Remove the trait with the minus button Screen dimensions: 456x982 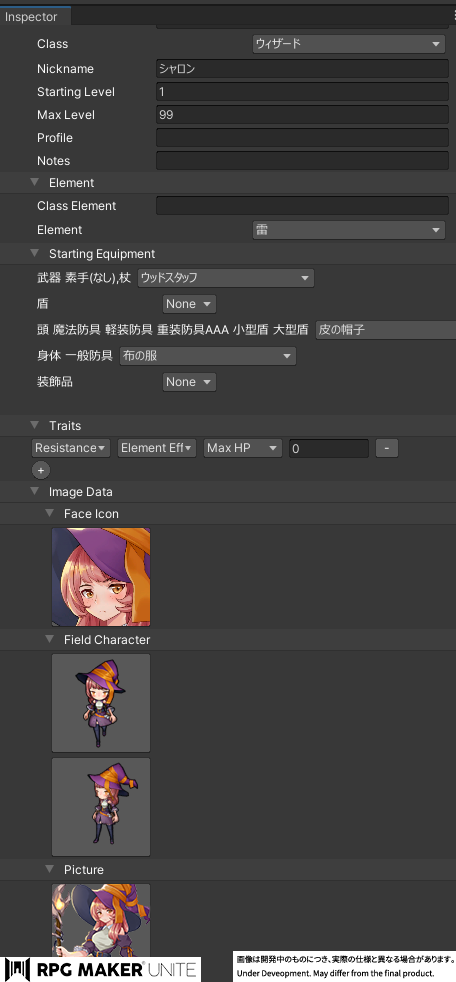[x=386, y=448]
